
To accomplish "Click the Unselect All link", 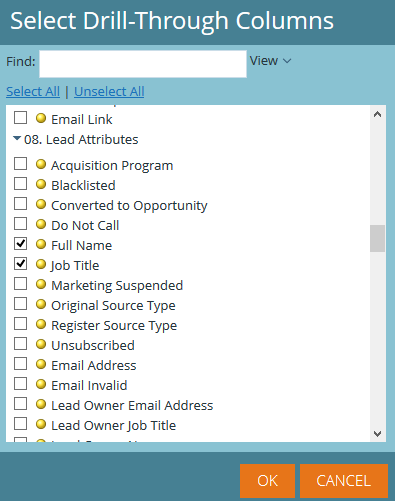I will [x=109, y=91].
